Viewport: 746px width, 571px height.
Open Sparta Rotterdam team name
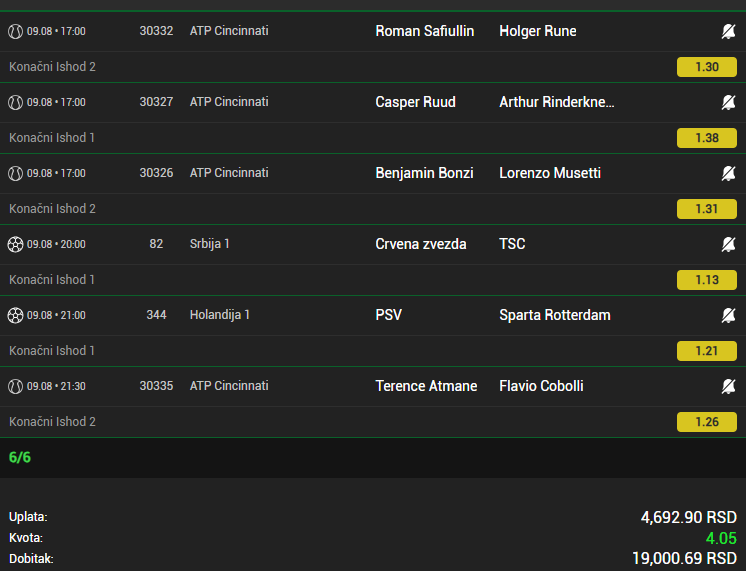click(554, 315)
